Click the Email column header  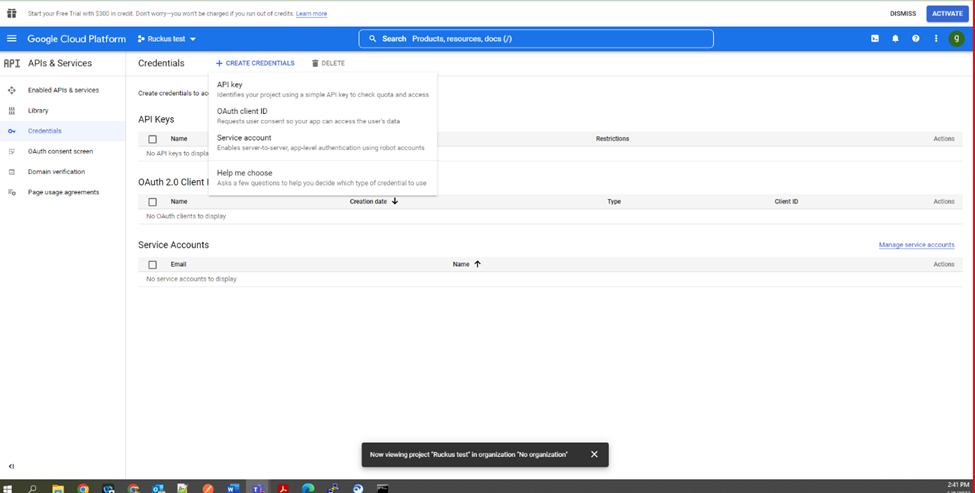178,264
